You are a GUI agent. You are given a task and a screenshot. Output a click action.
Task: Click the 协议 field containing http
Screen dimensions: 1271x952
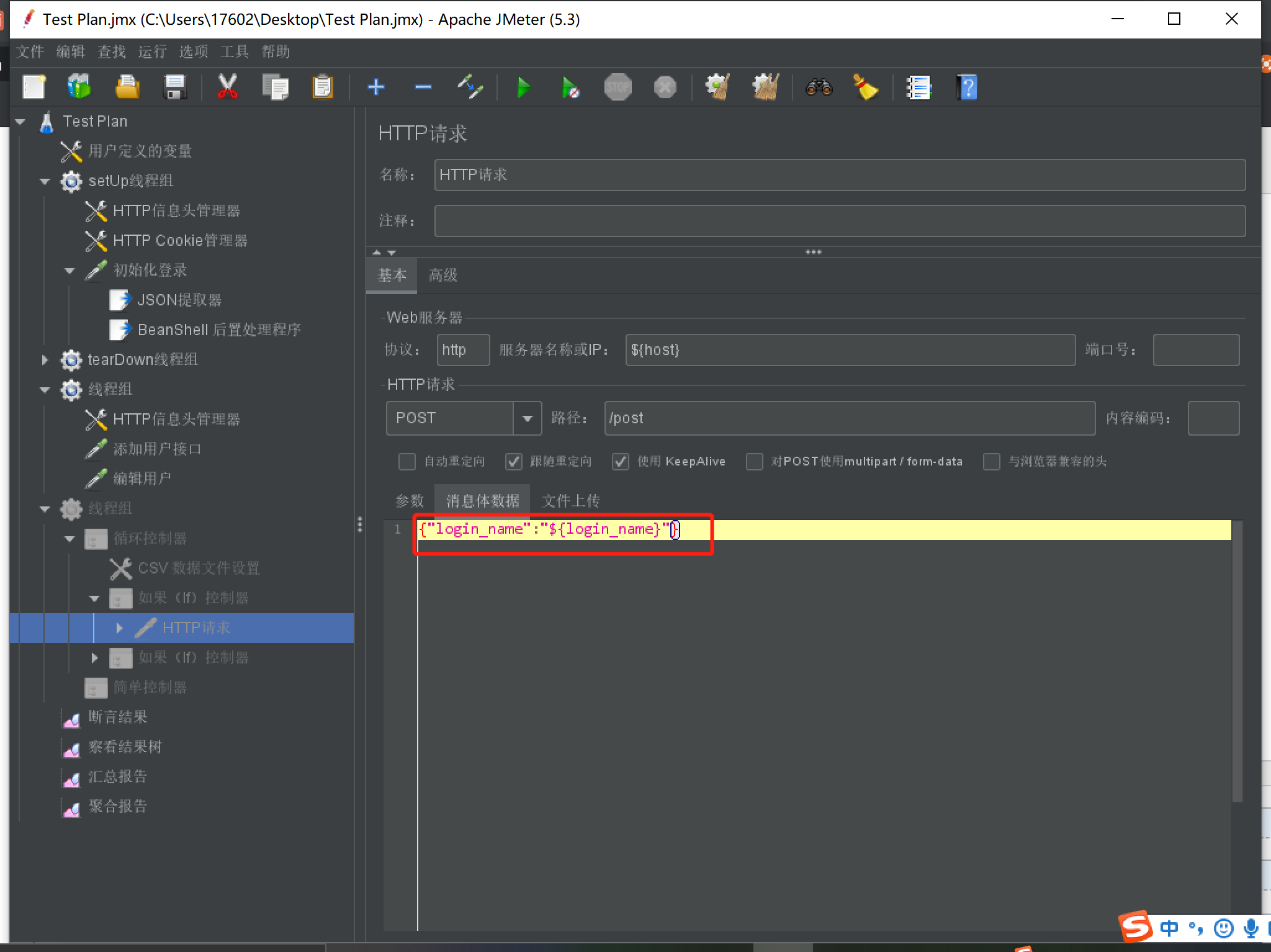[463, 350]
